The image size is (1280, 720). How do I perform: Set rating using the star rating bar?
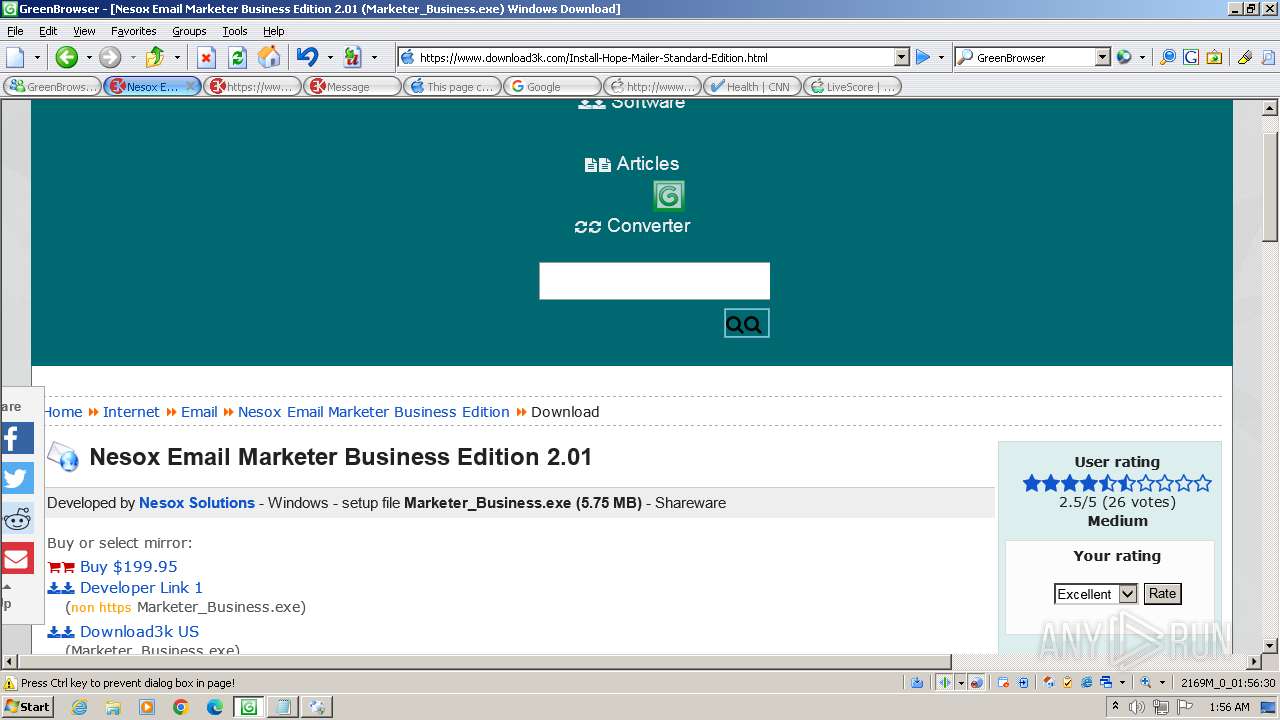(x=1117, y=483)
